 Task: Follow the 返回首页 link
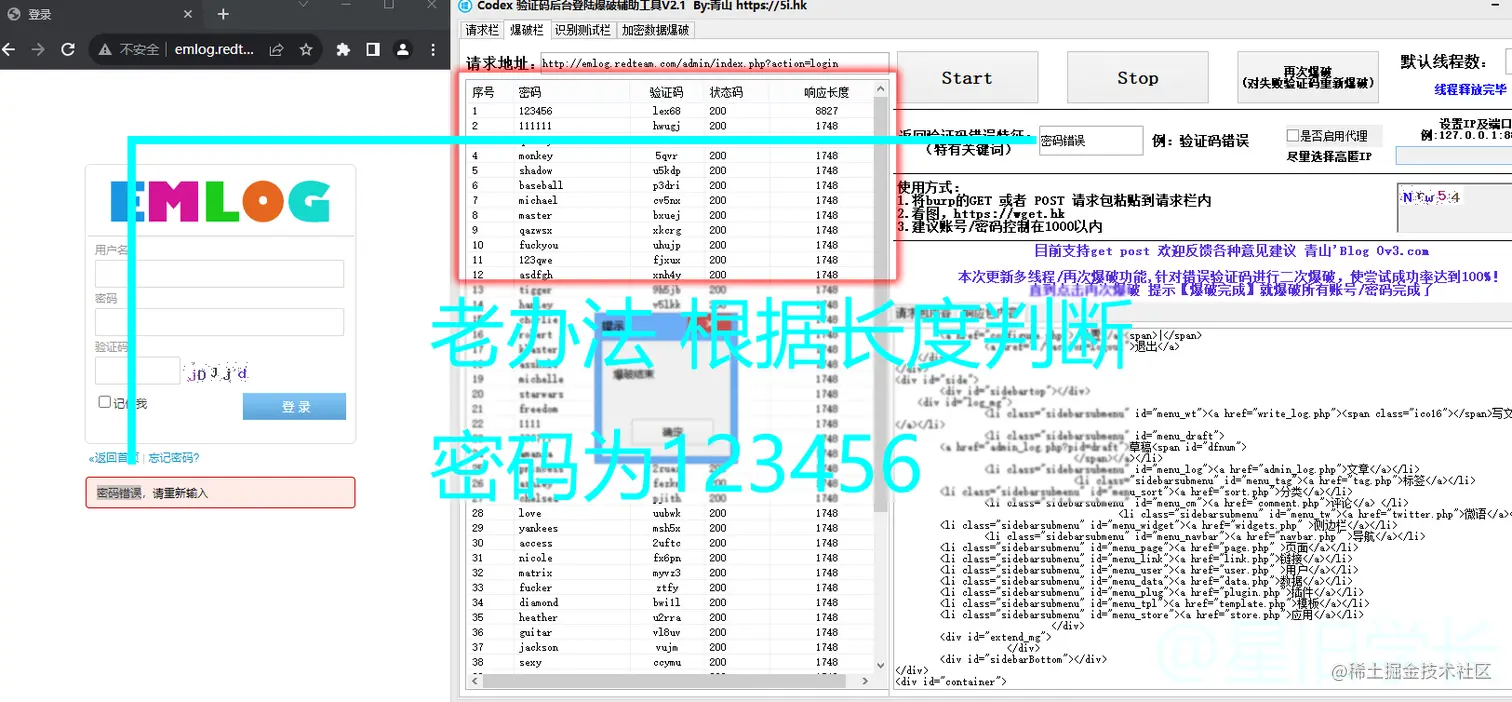click(115, 458)
